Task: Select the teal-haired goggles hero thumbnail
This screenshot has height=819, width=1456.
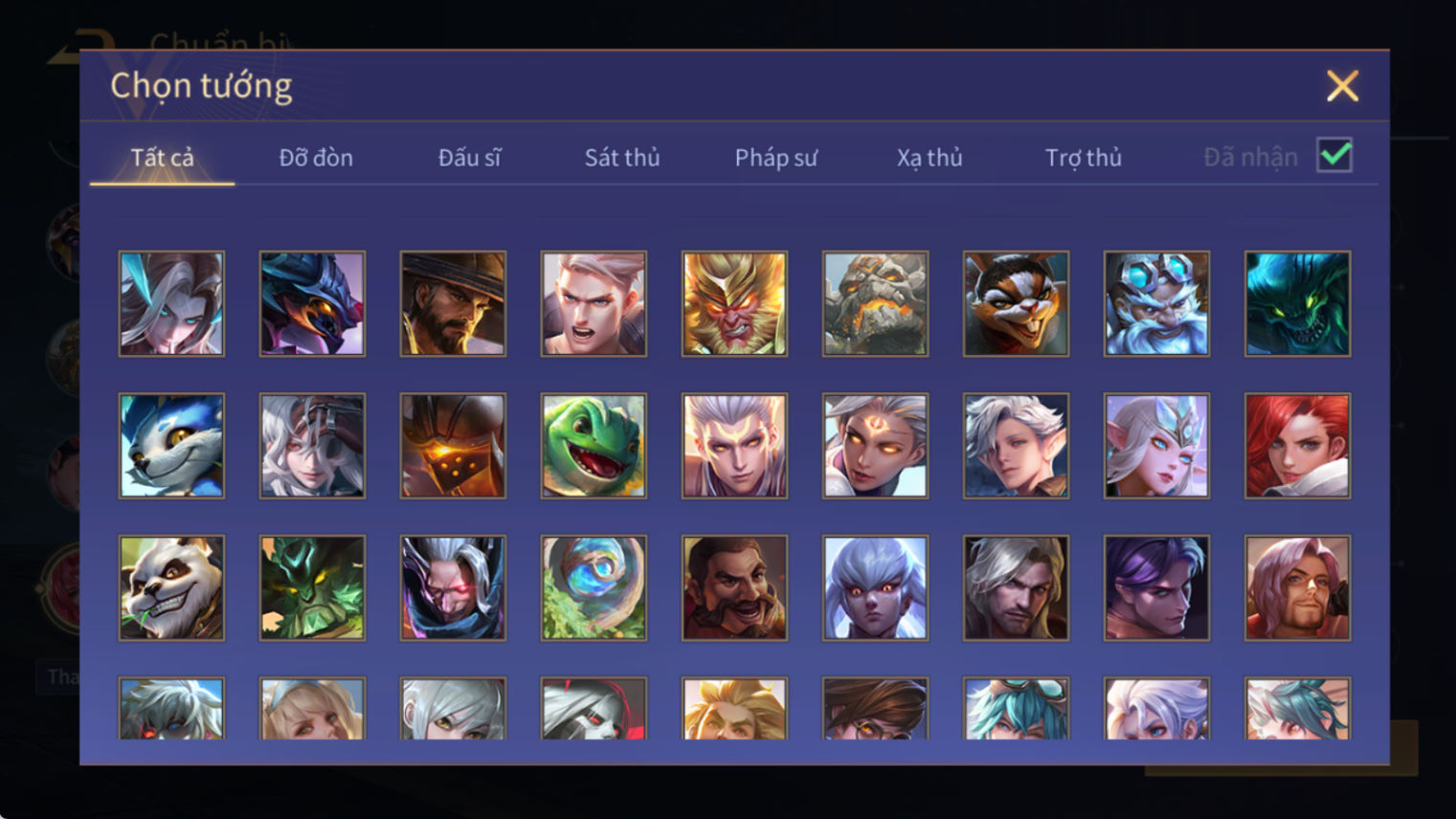Action: coord(1016,708)
